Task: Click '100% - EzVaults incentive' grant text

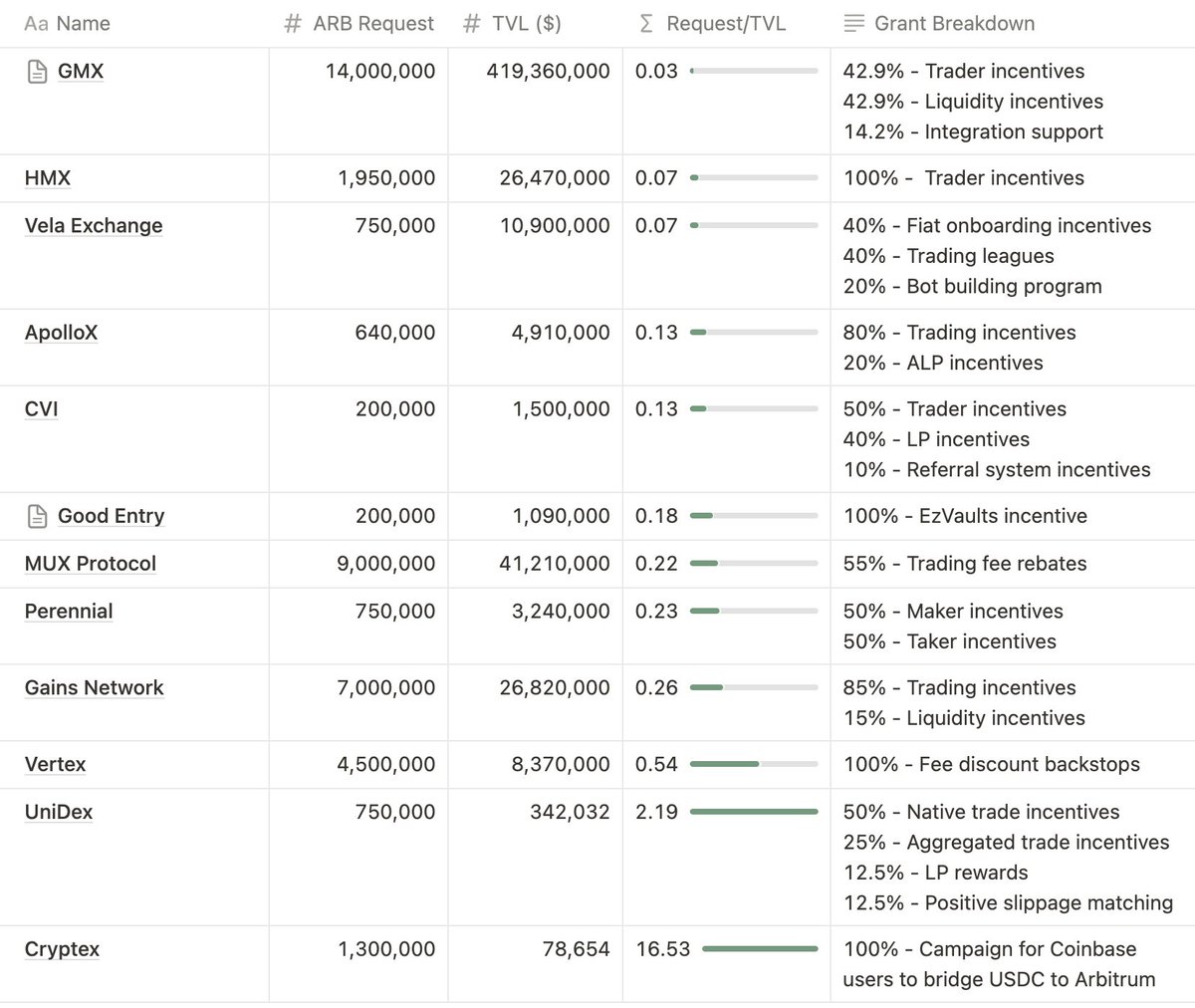Action: [965, 516]
